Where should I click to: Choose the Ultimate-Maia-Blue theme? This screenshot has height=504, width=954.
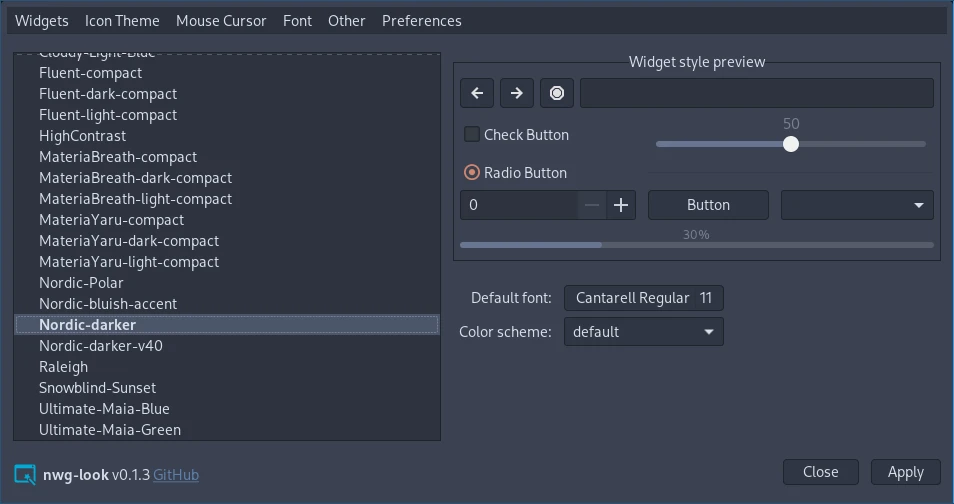[104, 409]
